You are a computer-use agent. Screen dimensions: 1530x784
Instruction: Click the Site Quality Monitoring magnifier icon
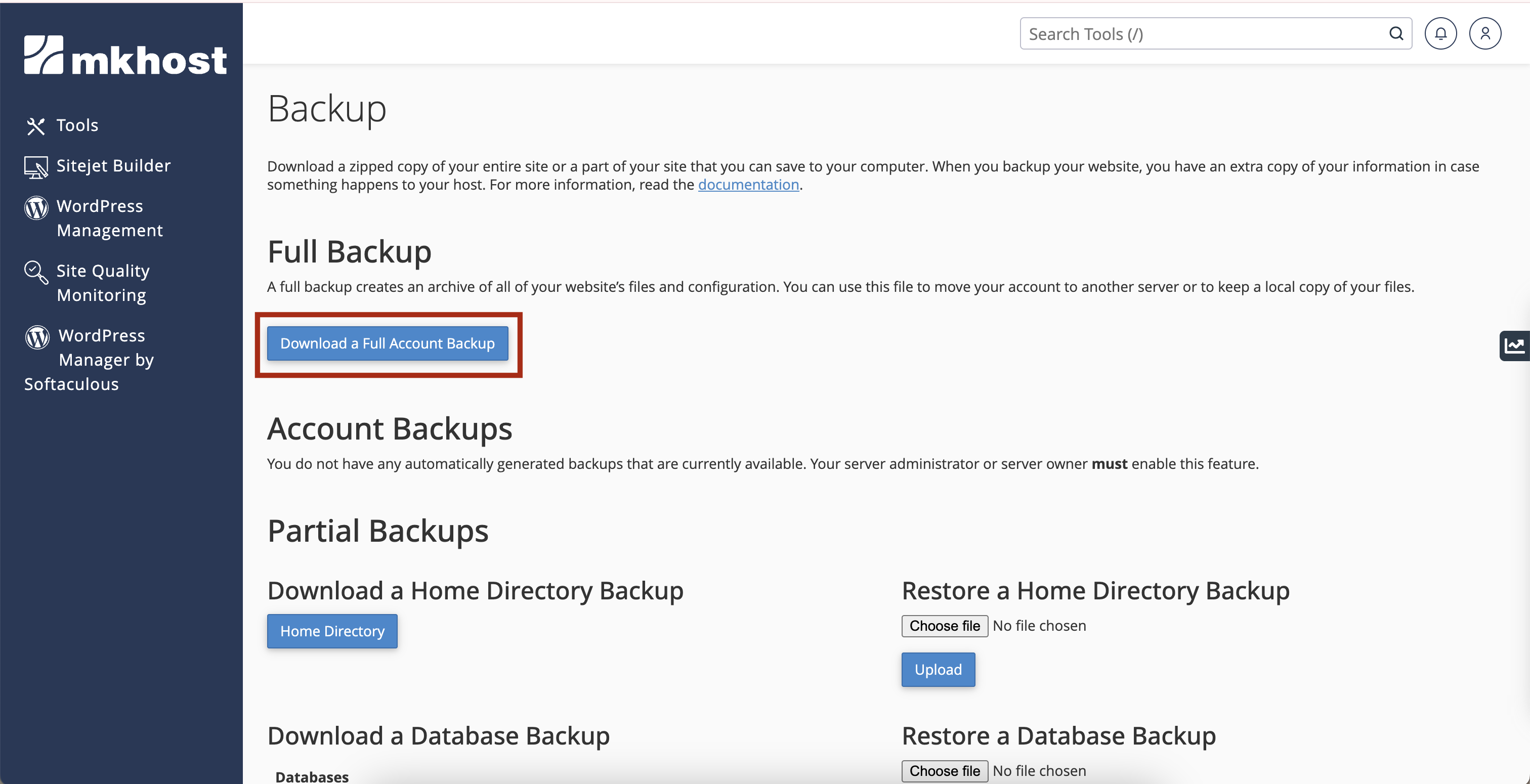[35, 273]
